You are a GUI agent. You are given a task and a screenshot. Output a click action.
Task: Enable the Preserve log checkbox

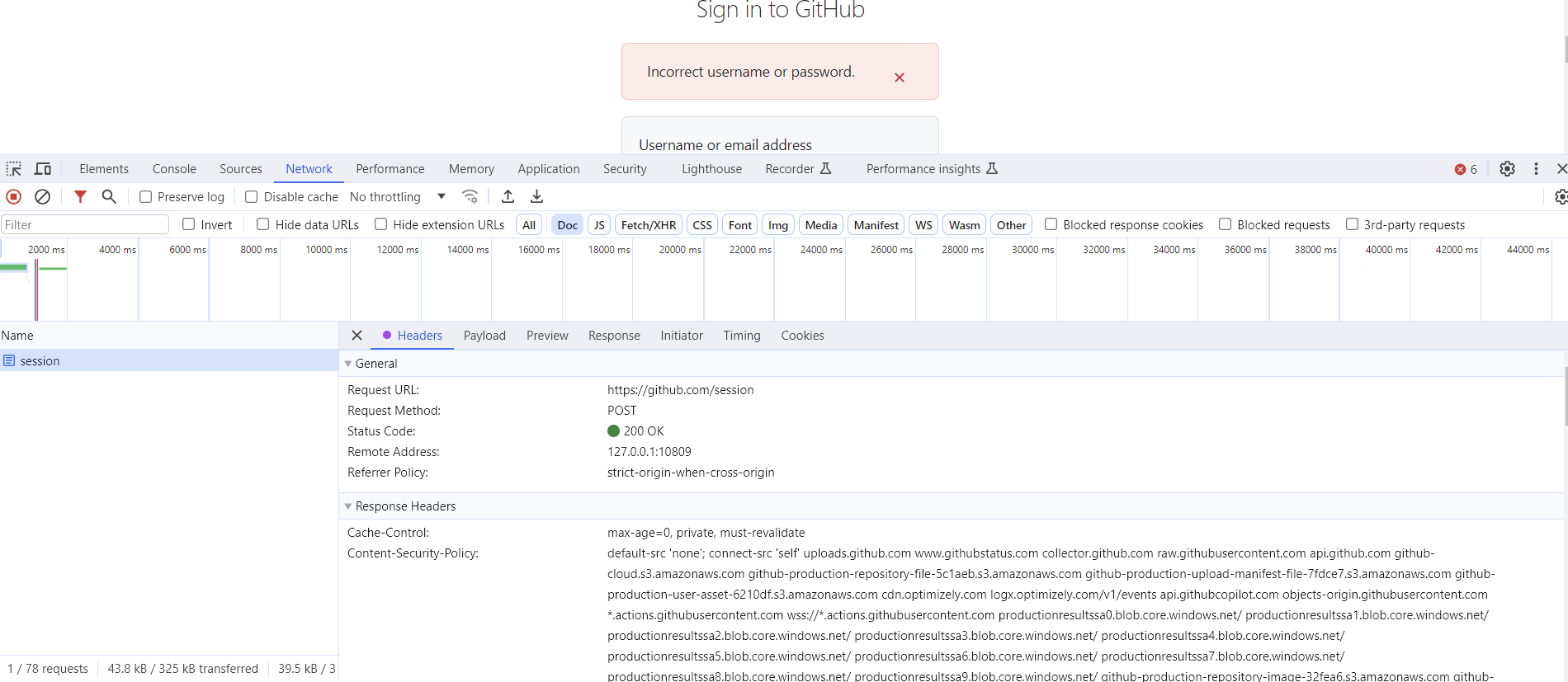pyautogui.click(x=146, y=197)
